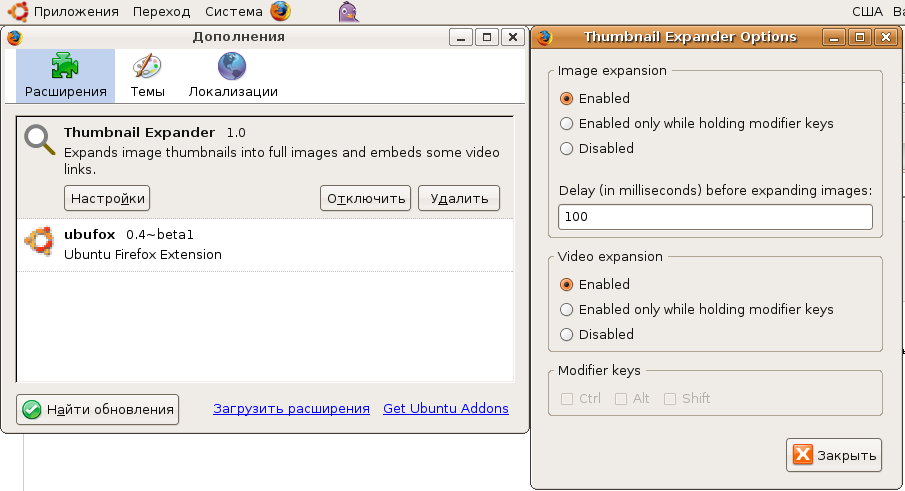Viewport: 905px width, 491px height.
Task: Select Disabled under Image expansion
Action: pos(567,149)
